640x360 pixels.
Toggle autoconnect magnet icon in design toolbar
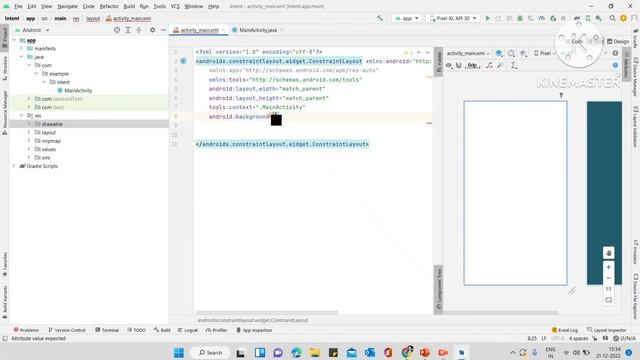[459, 65]
